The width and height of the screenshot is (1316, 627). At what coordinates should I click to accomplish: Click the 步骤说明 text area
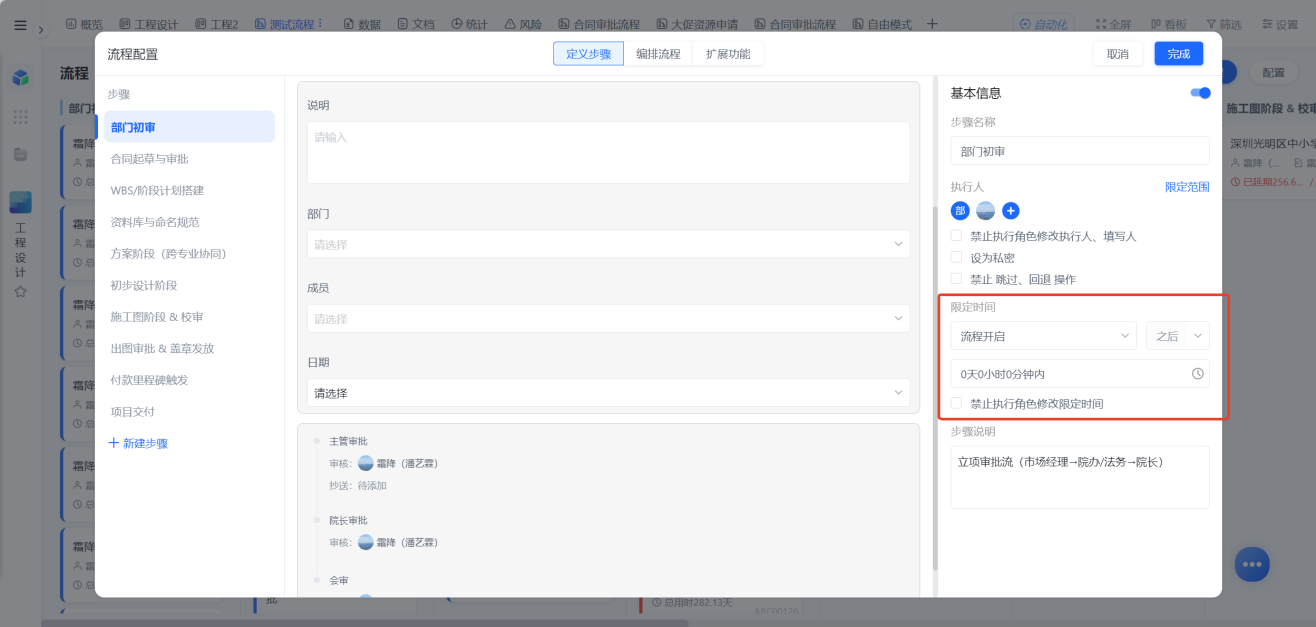point(1080,477)
